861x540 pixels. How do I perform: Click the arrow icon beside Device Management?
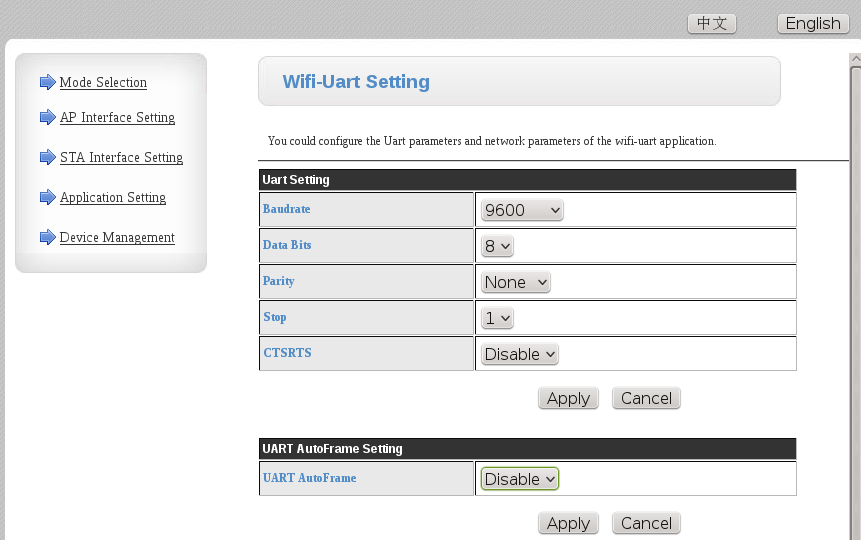[x=47, y=237]
